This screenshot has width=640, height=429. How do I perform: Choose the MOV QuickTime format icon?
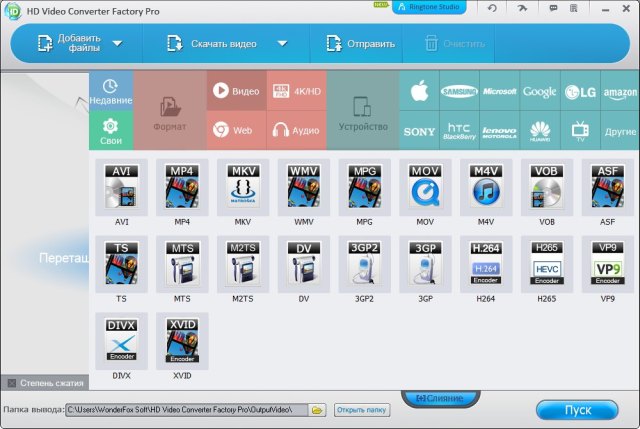pyautogui.click(x=426, y=187)
